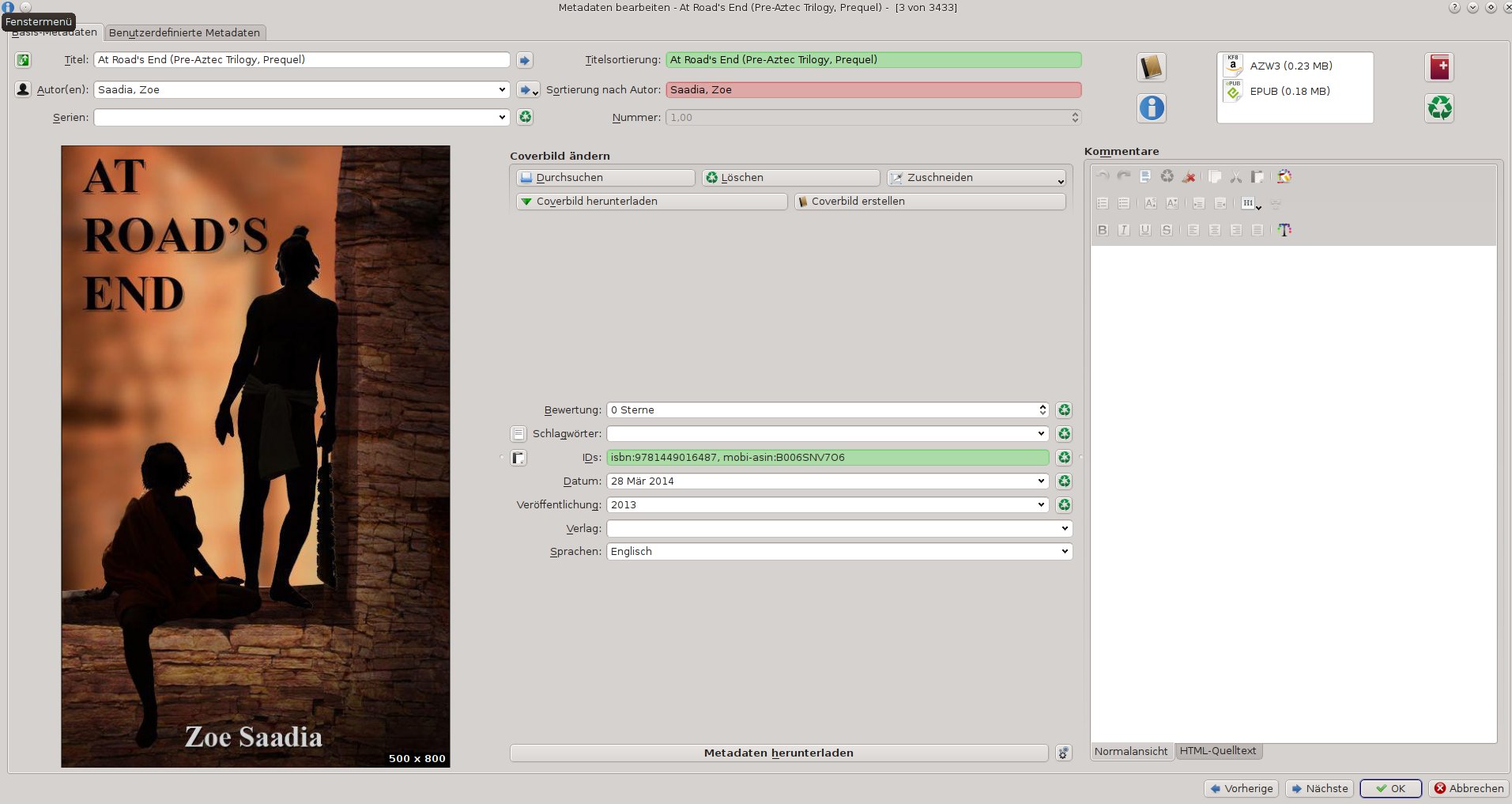Insert unordered list in comments

click(x=1124, y=203)
